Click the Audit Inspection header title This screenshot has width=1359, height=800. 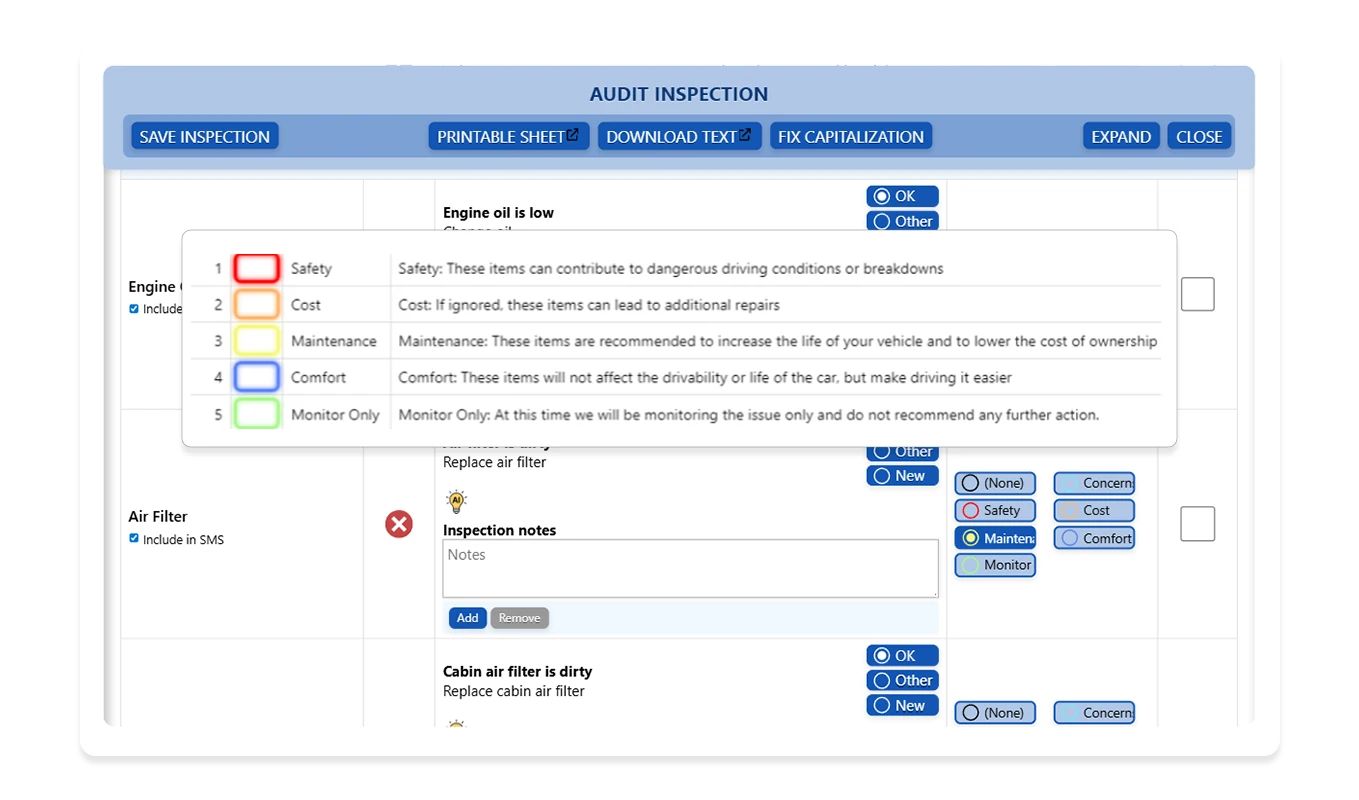coord(679,94)
